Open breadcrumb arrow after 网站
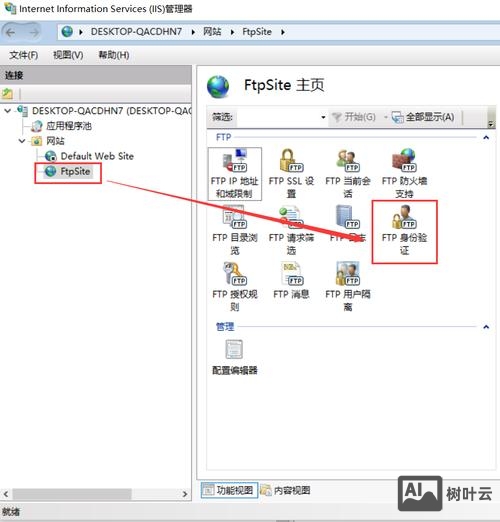Image resolution: width=500 pixels, height=522 pixels. 232,32
